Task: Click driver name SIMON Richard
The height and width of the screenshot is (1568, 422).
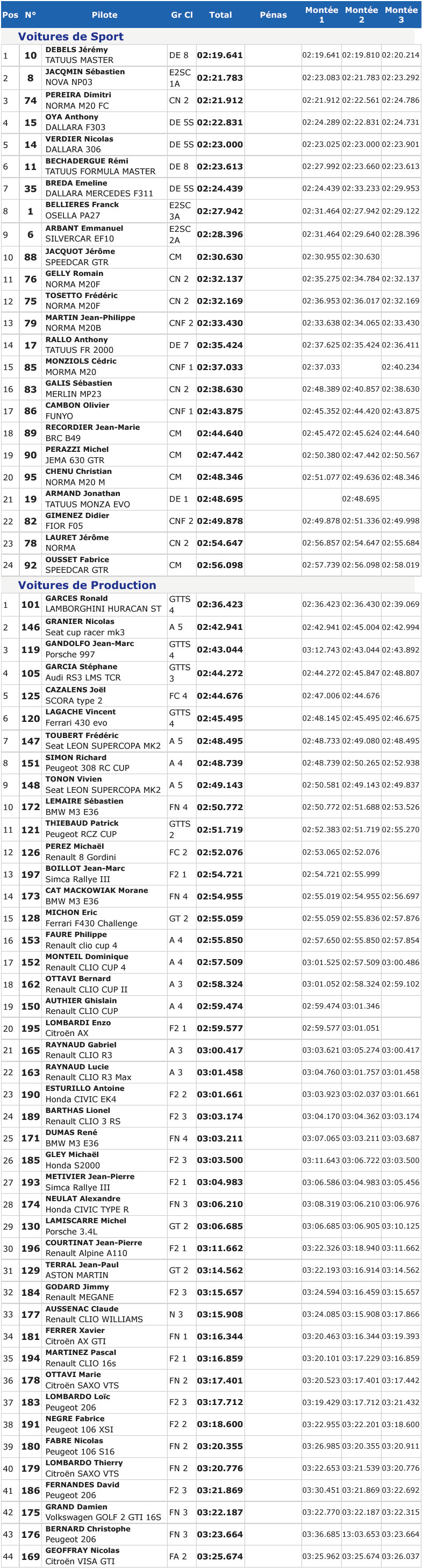Action: (76, 757)
